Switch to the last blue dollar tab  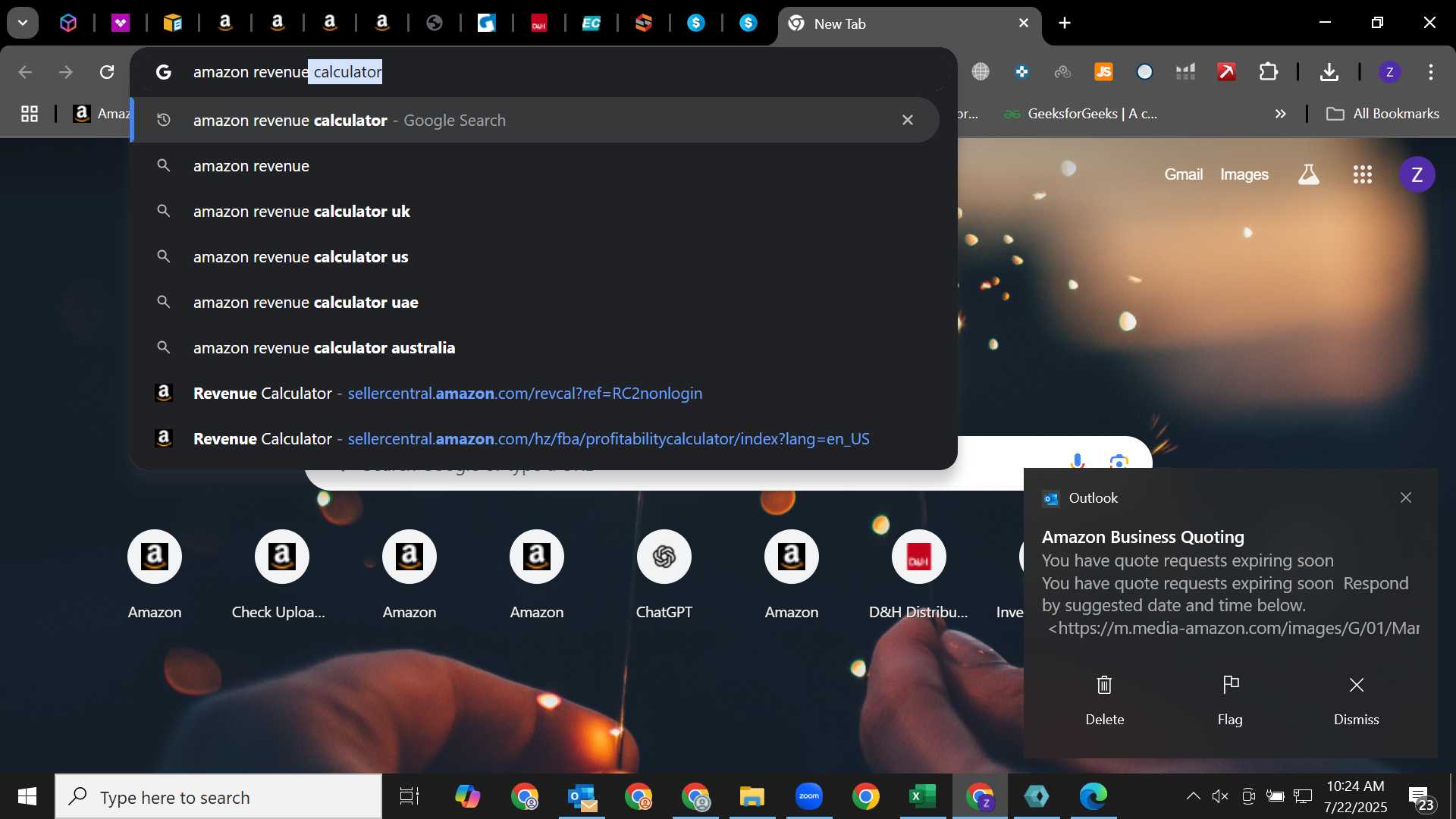point(748,23)
